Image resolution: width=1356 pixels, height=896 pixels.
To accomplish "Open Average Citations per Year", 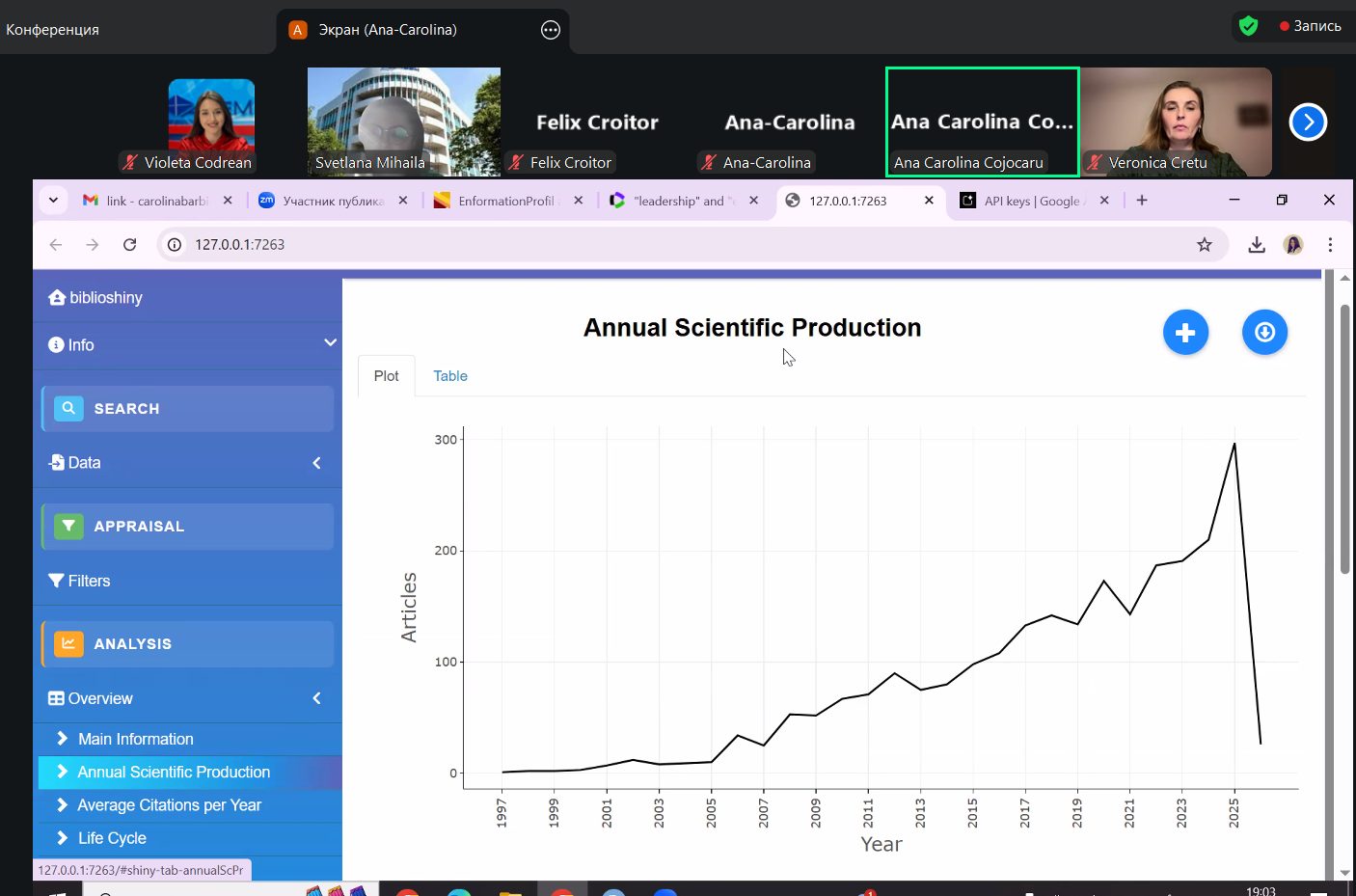I will tap(169, 805).
